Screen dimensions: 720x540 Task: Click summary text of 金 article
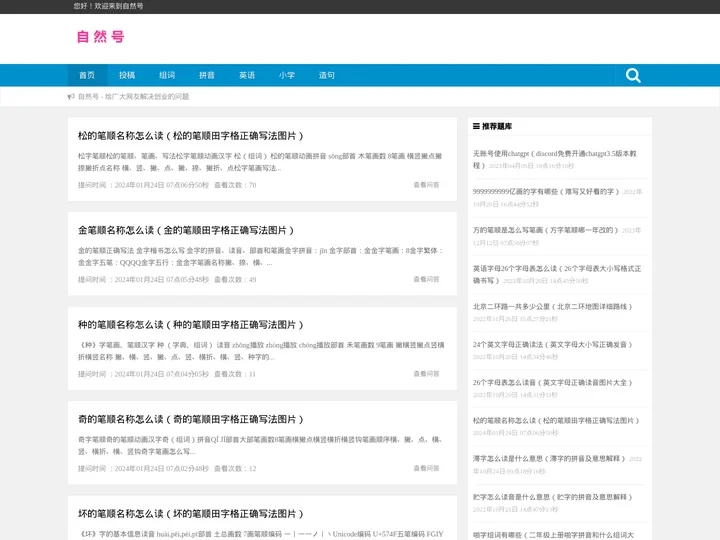(x=260, y=257)
